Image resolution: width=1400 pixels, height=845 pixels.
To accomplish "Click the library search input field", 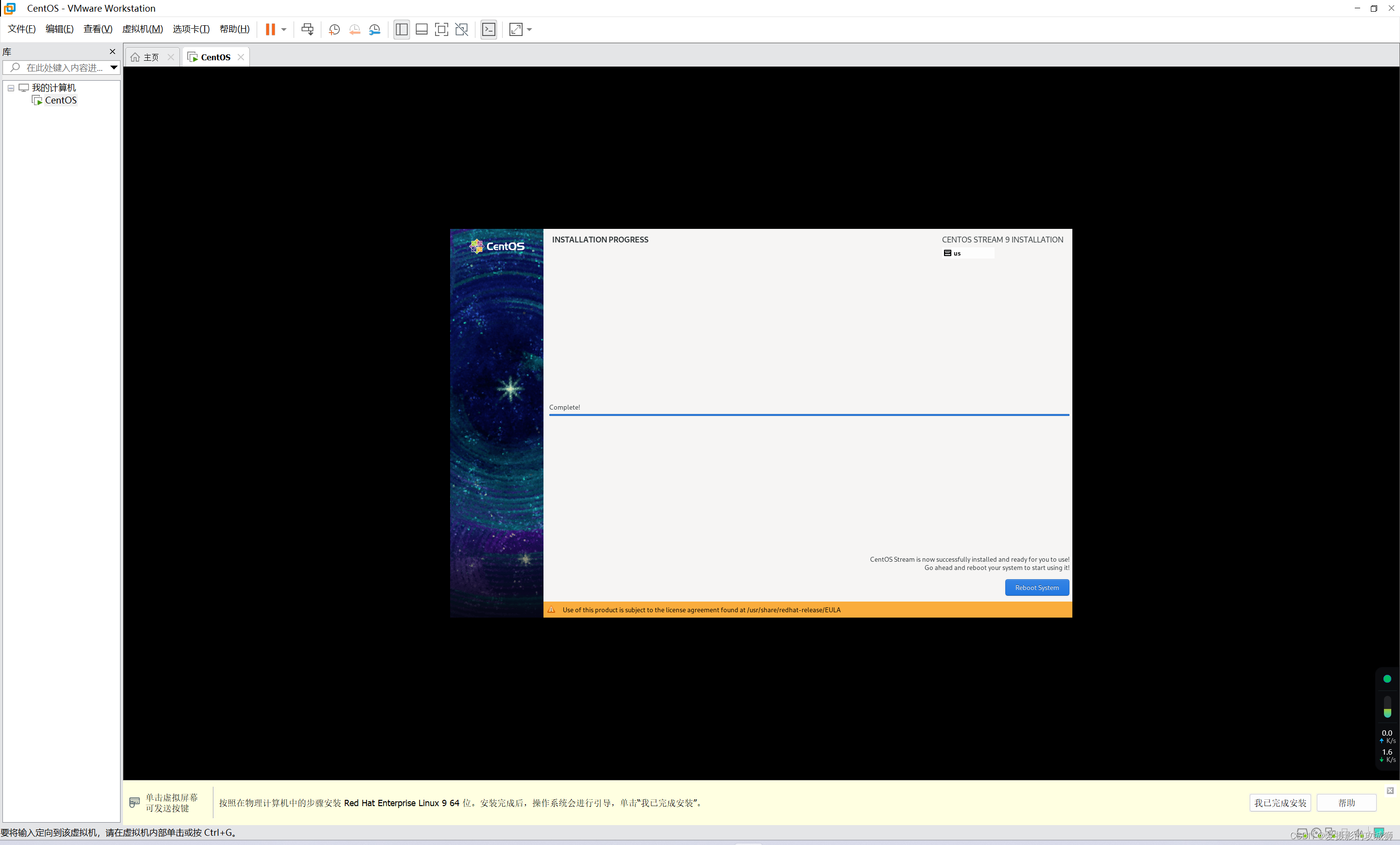I will click(64, 68).
